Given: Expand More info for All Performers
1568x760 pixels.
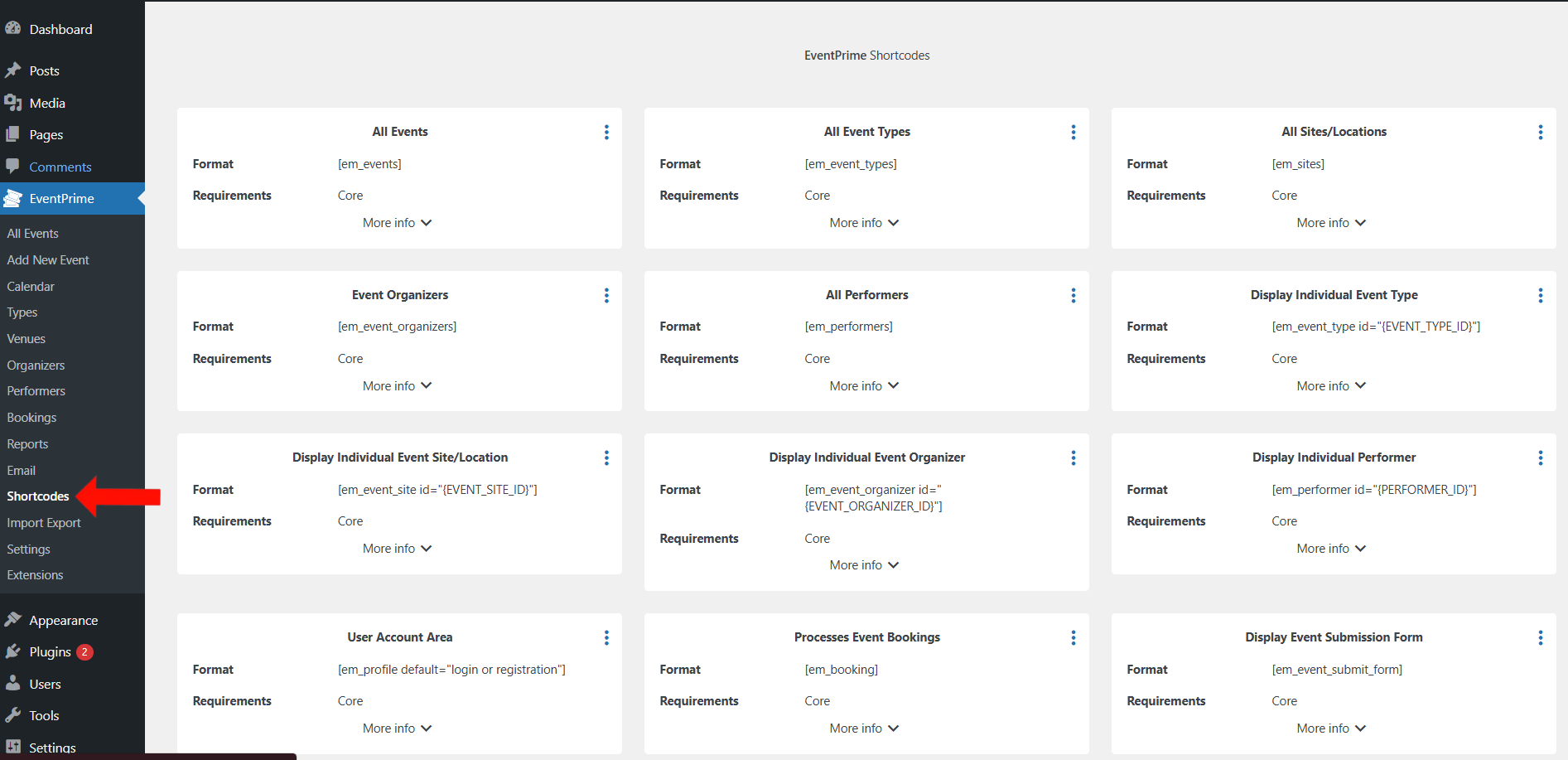Looking at the screenshot, I should (x=865, y=386).
